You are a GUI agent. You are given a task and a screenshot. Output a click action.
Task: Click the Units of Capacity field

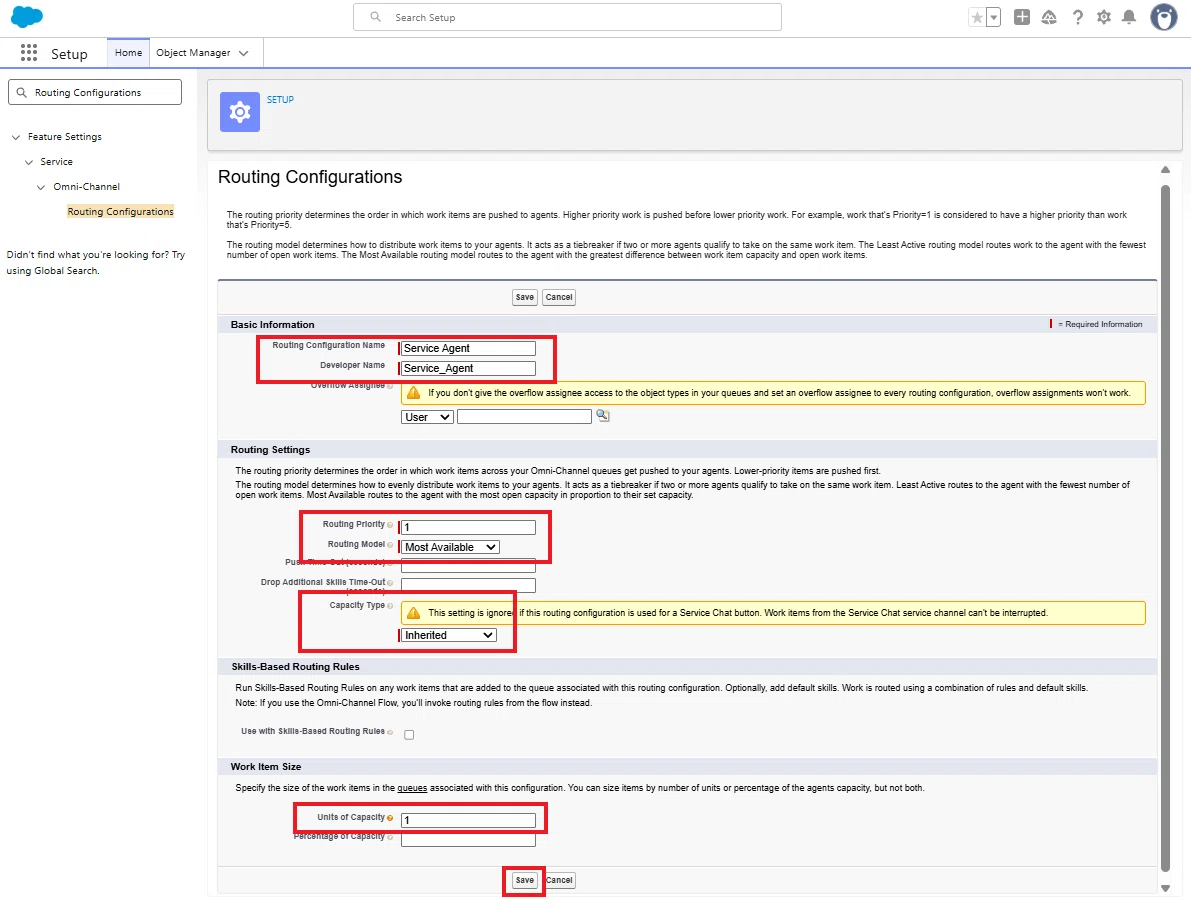coord(468,820)
